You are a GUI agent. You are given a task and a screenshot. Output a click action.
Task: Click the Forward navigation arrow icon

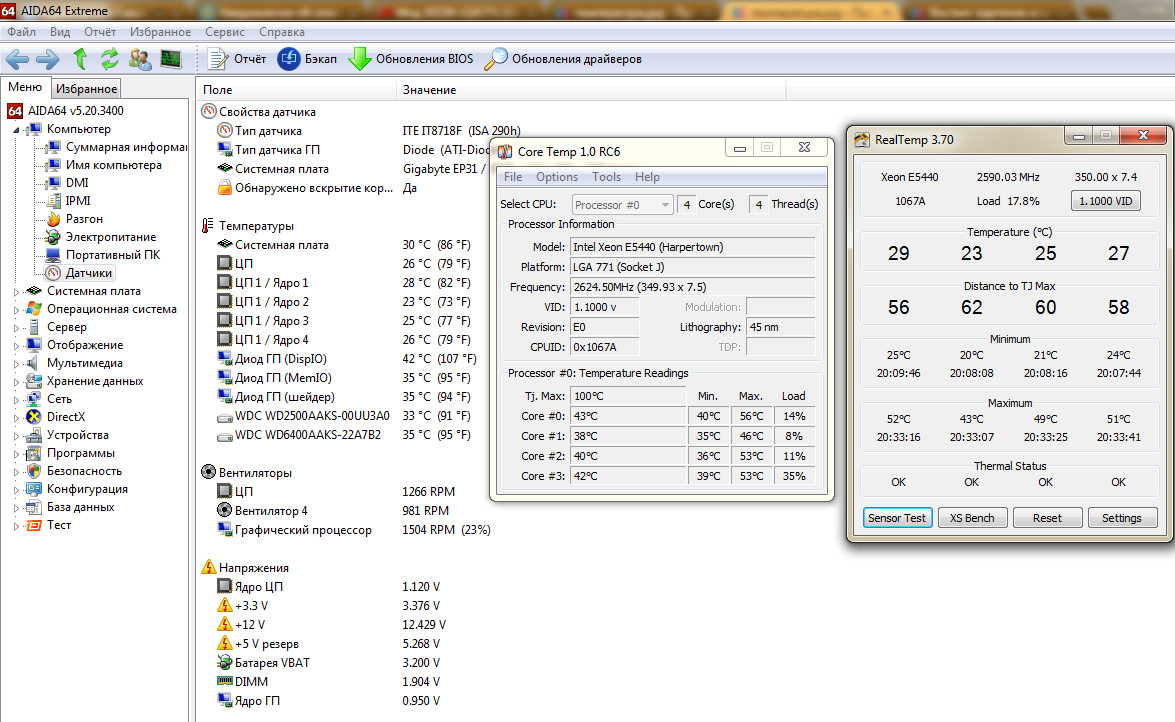pos(47,59)
